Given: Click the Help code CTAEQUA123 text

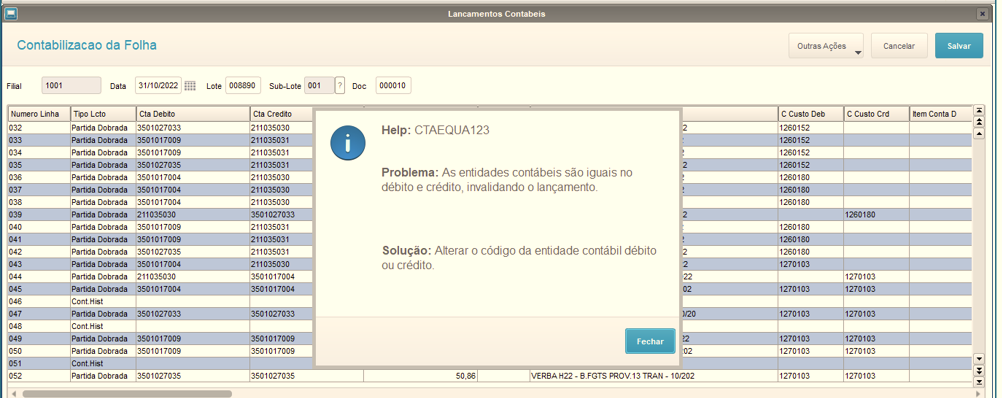Looking at the screenshot, I should pyautogui.click(x=452, y=130).
